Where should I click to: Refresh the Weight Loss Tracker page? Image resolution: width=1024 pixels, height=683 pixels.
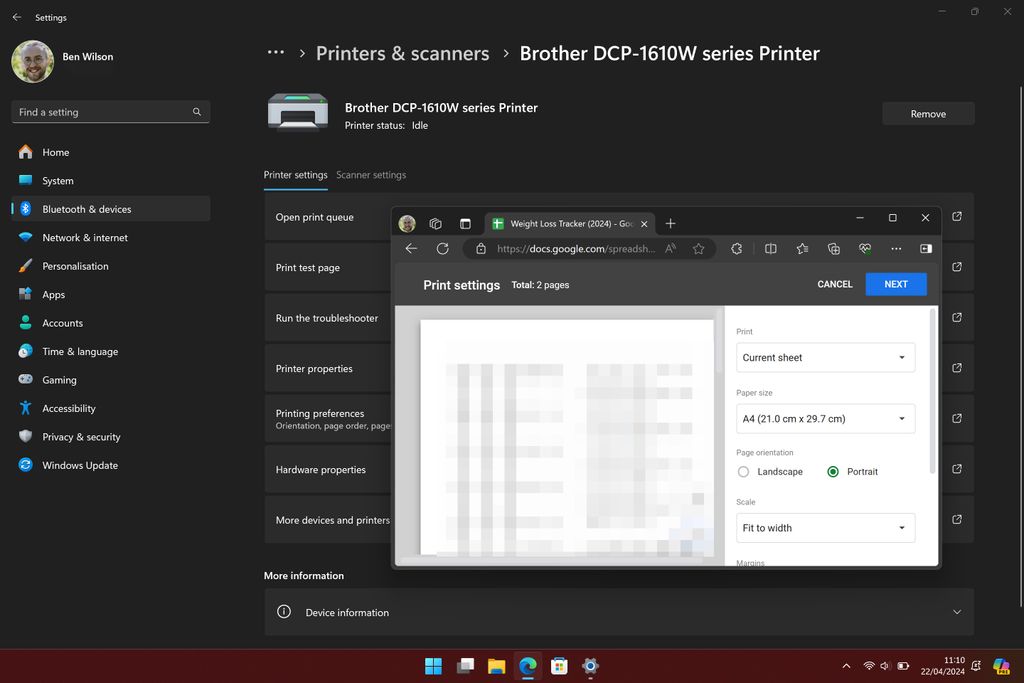tap(443, 248)
